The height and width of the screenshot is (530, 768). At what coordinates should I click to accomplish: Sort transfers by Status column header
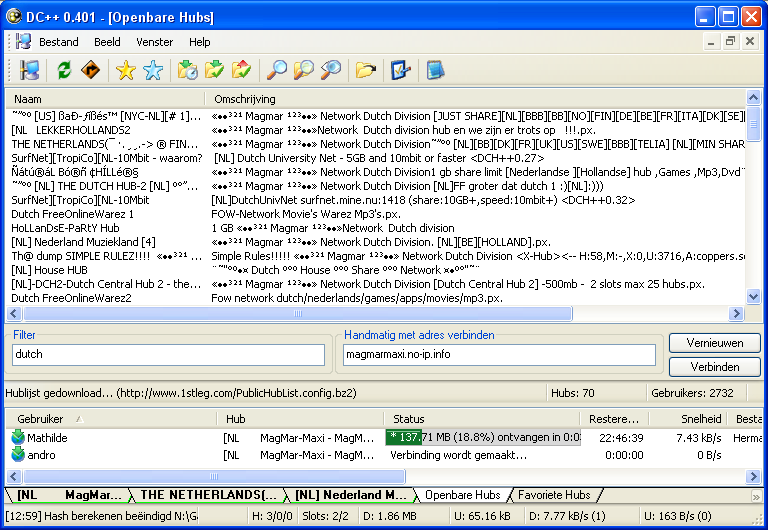[481, 419]
